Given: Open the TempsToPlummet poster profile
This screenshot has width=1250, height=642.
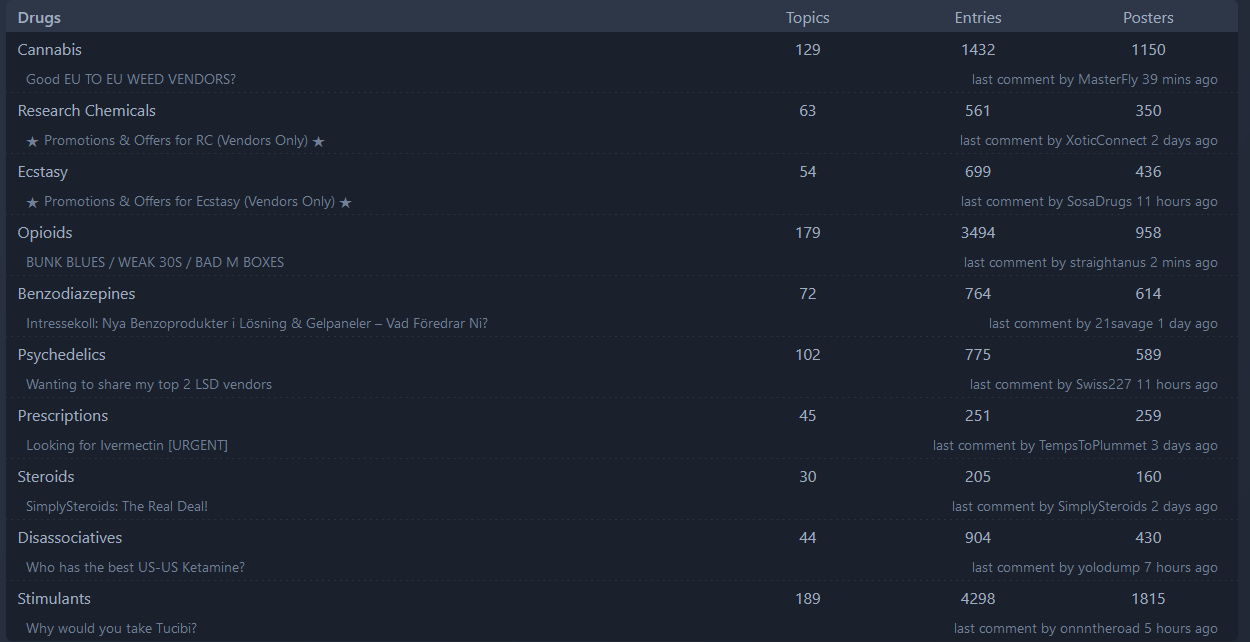Looking at the screenshot, I should [x=1093, y=446].
